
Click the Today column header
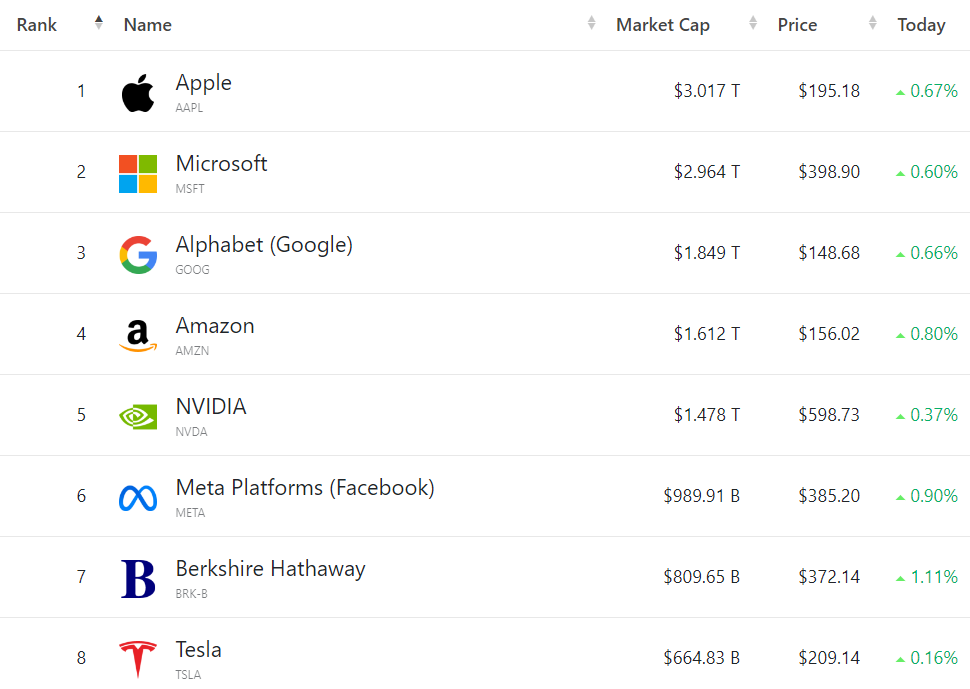tap(921, 25)
